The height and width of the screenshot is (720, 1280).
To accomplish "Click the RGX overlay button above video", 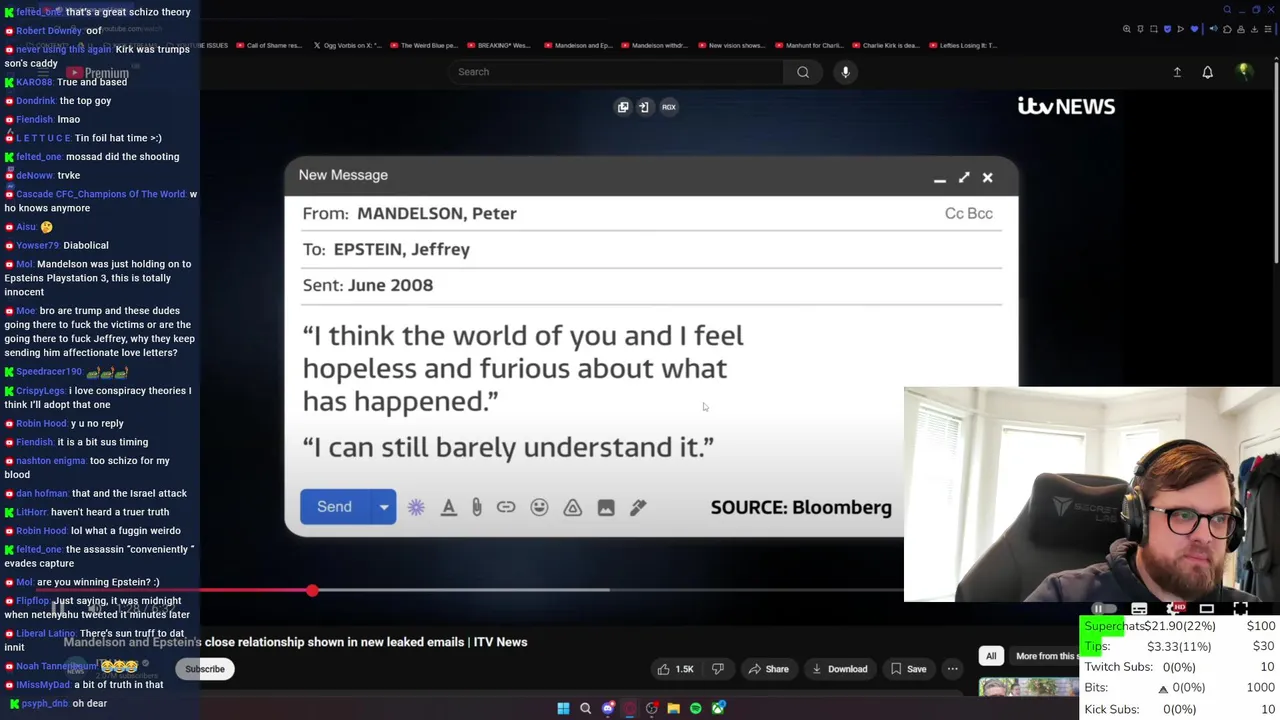I will (x=669, y=107).
